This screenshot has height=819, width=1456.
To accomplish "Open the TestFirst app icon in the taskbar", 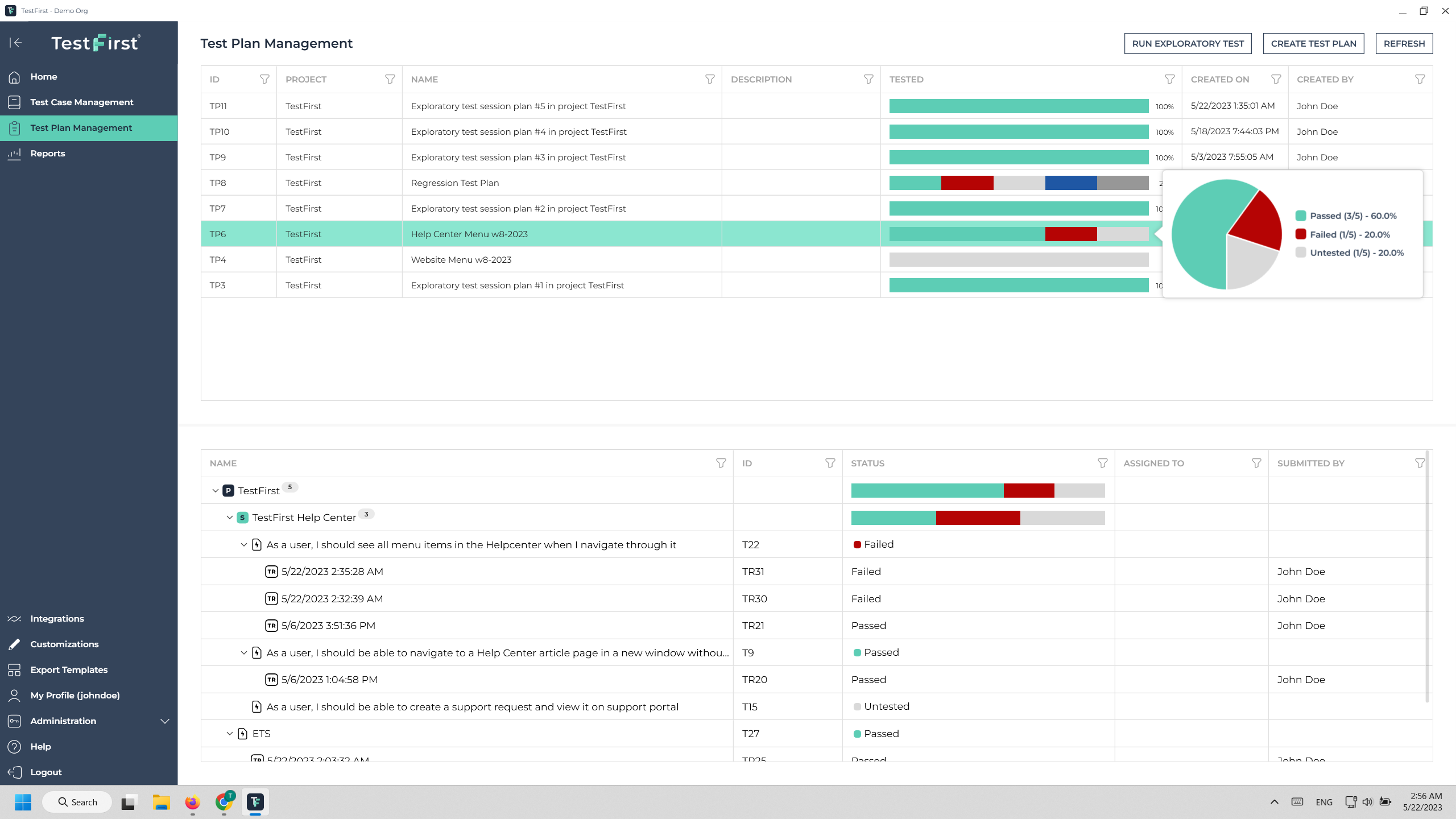I will [x=255, y=802].
